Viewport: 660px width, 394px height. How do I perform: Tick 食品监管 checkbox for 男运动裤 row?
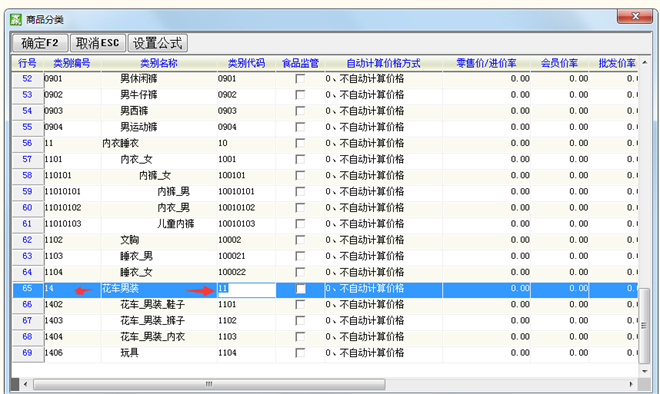tap(300, 127)
